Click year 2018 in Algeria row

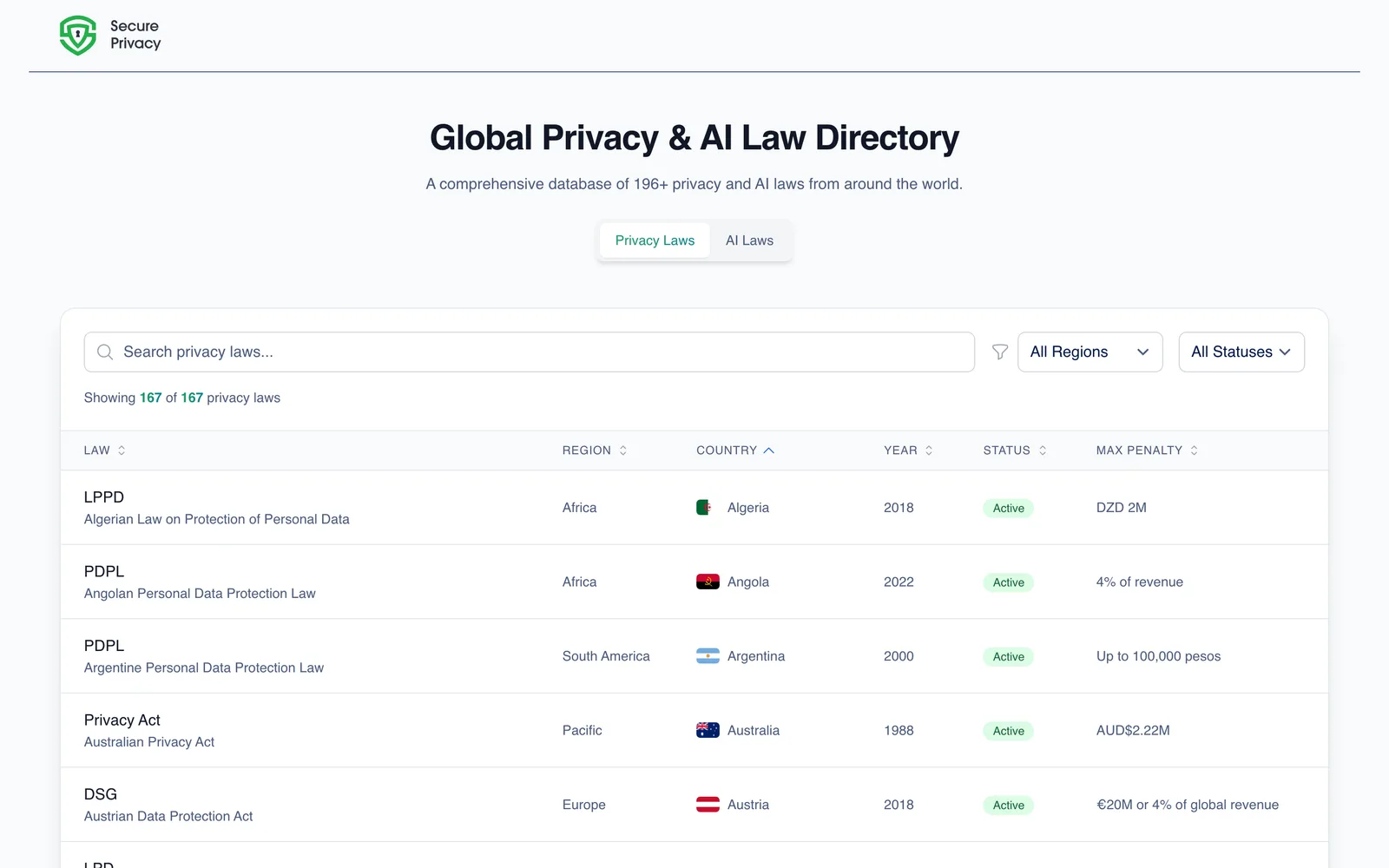point(899,508)
